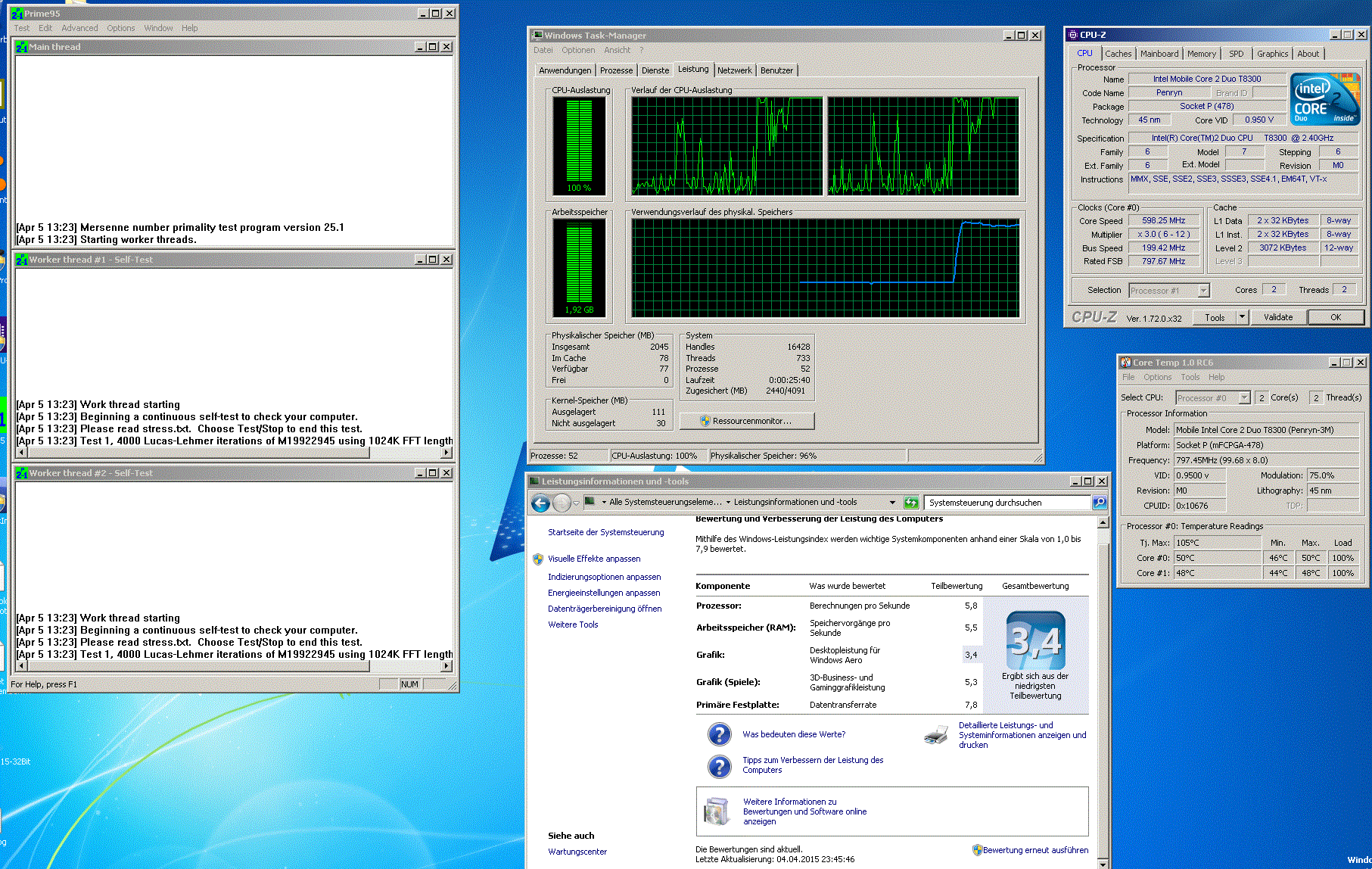The width and height of the screenshot is (1372, 869).
Task: Open the address bar history dropdown arrow
Action: click(x=893, y=503)
